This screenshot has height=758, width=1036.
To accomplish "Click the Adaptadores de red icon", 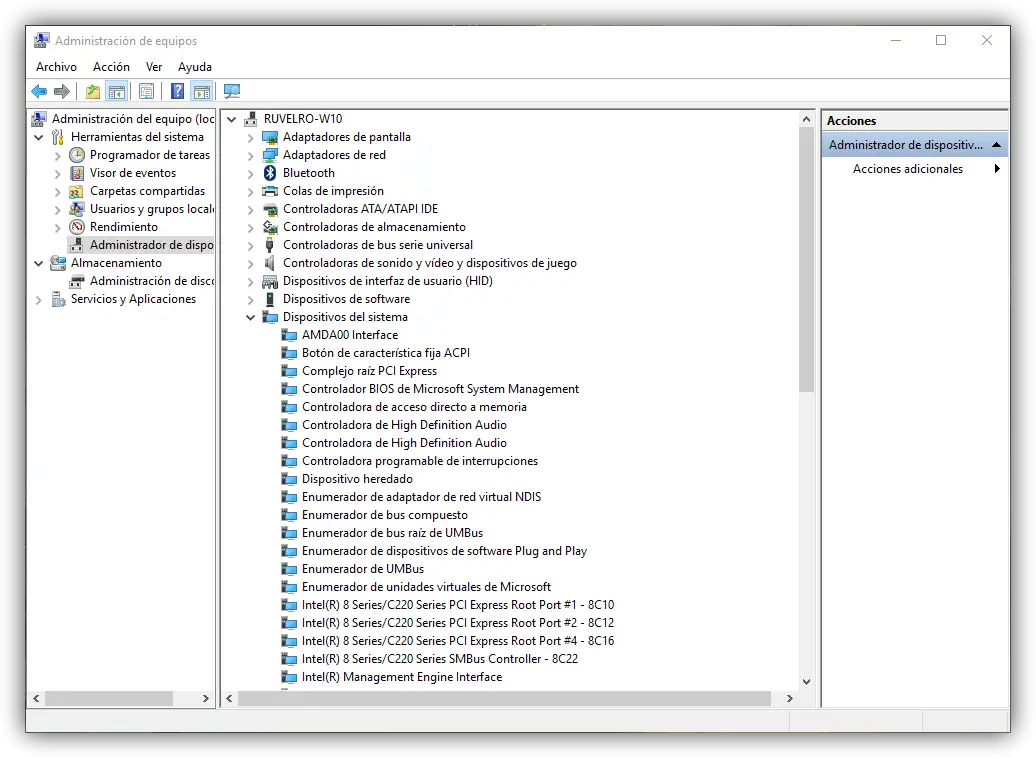I will (270, 155).
